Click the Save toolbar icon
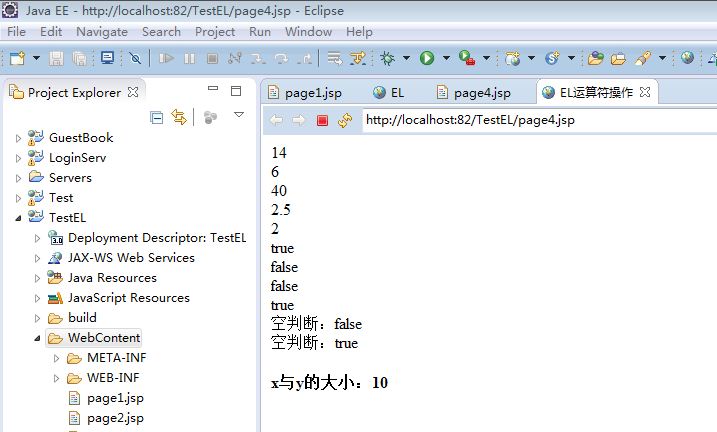Viewport: 717px width, 432px height. (56, 59)
